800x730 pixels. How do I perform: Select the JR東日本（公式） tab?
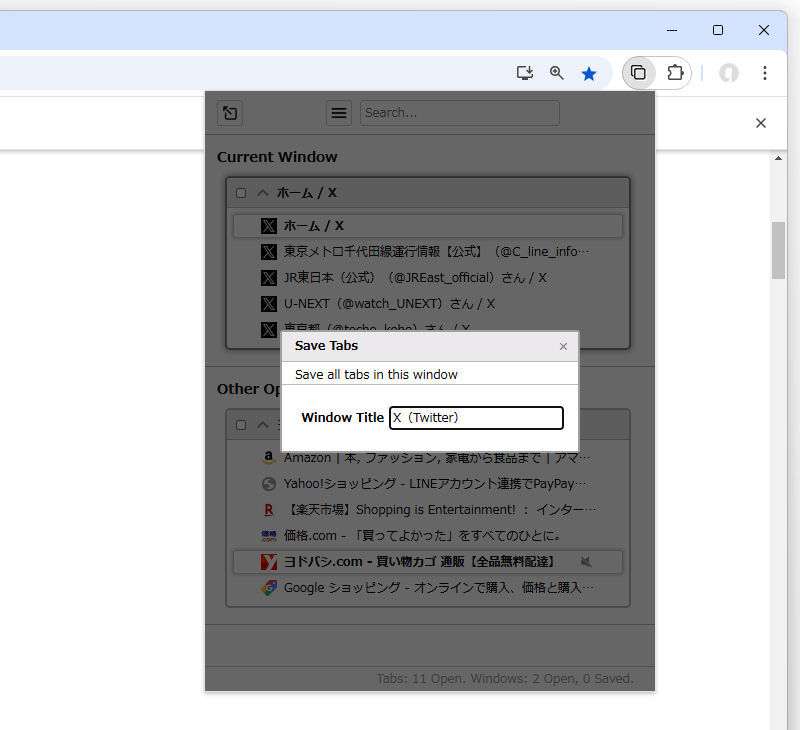coord(428,278)
